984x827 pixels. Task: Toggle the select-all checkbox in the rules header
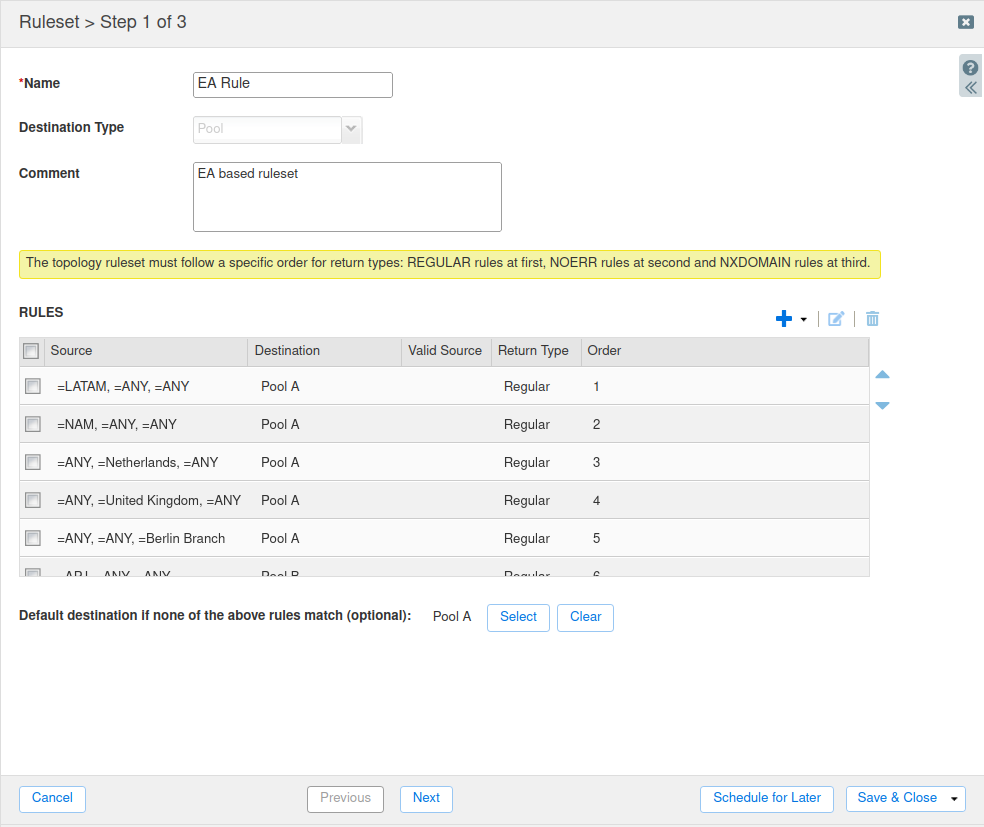pos(31,351)
